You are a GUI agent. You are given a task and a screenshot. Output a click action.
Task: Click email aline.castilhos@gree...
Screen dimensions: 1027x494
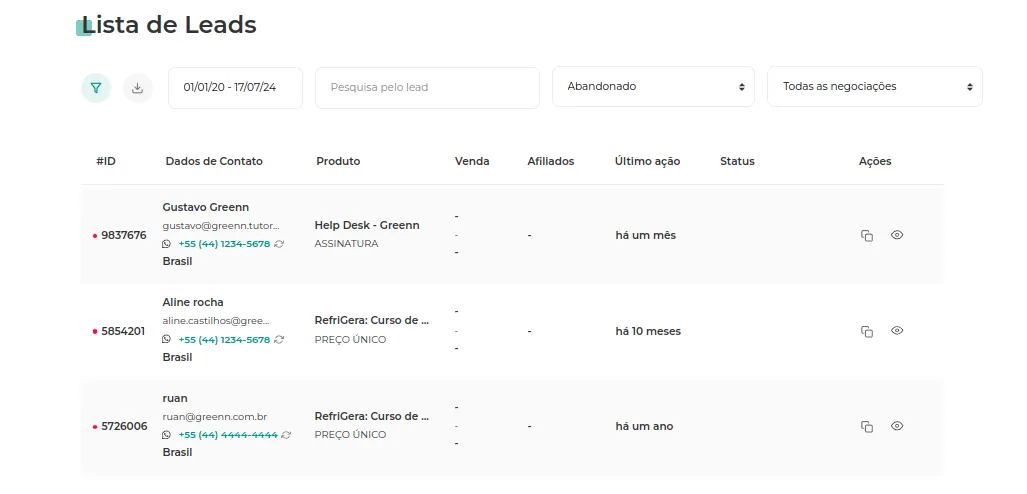click(x=216, y=321)
